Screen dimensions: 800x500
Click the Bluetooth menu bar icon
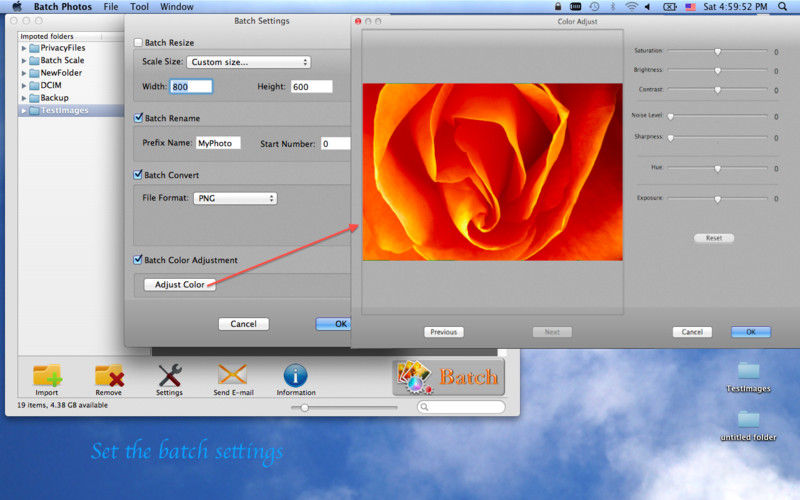click(613, 7)
